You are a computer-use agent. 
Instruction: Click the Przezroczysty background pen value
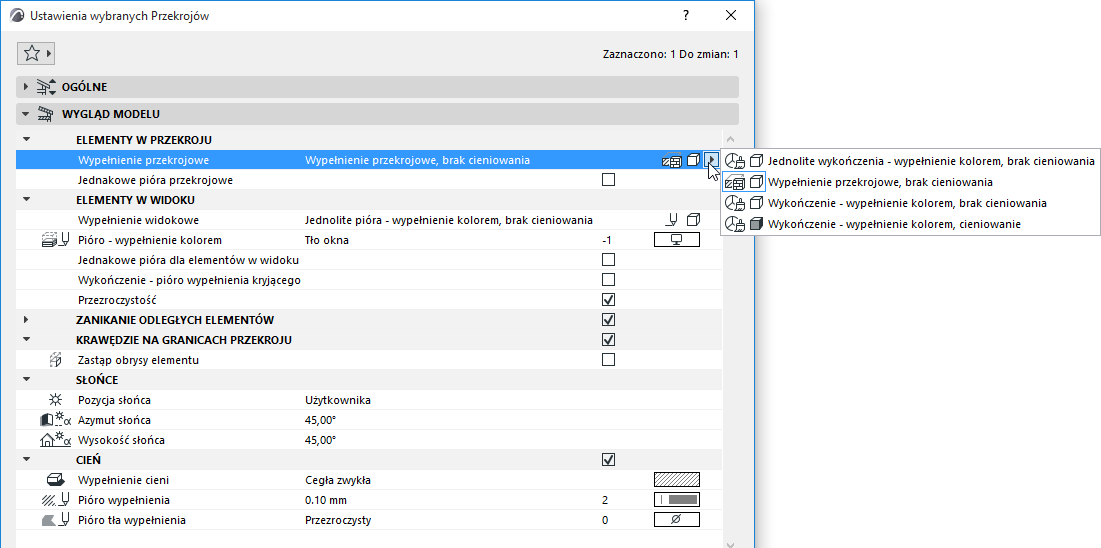click(338, 521)
